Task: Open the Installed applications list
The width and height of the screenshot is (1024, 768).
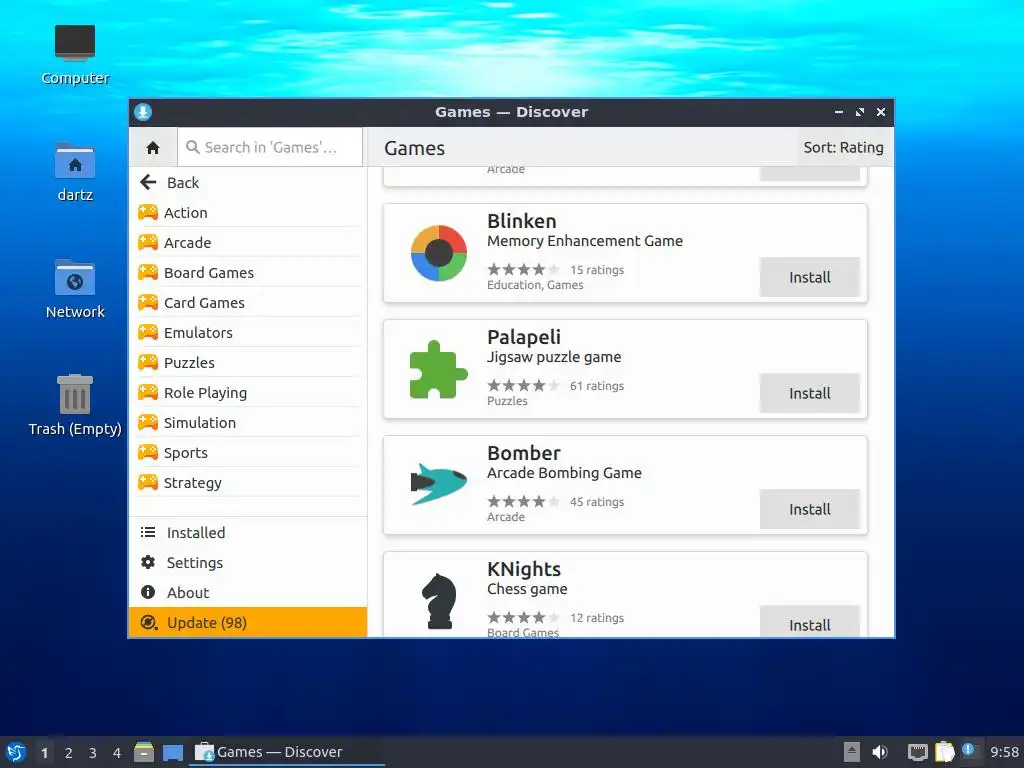Action: pos(248,533)
